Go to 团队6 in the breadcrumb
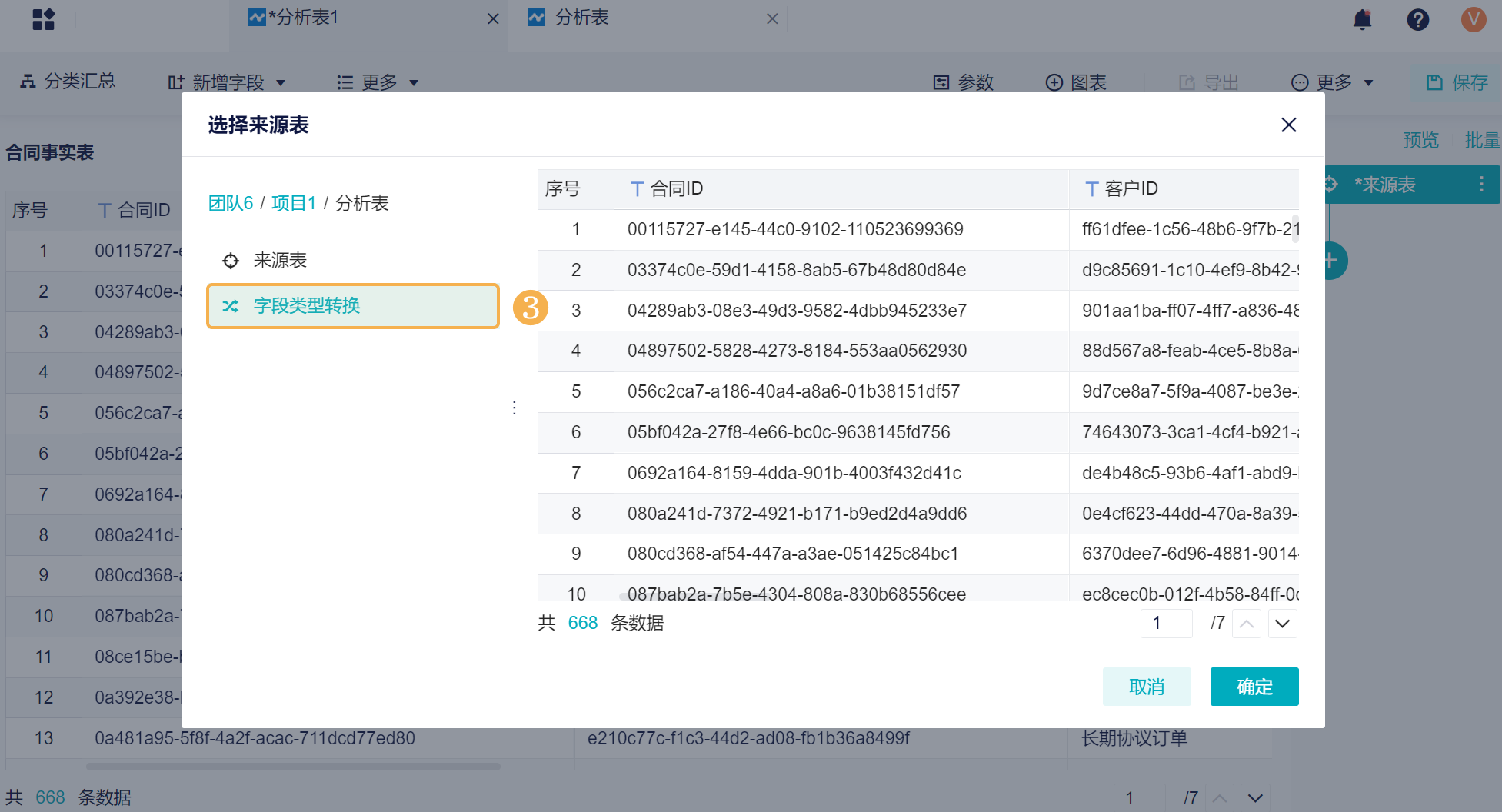This screenshot has width=1502, height=812. point(231,203)
